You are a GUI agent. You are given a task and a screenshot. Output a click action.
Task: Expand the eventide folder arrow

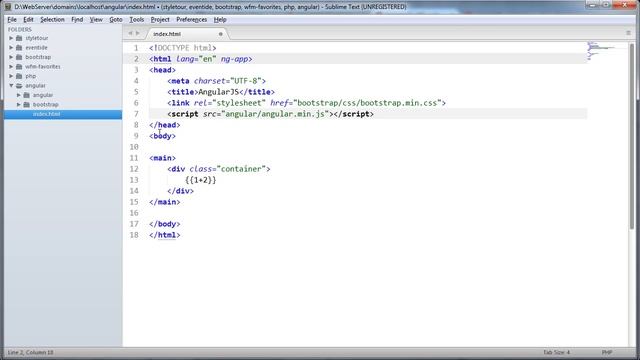(11, 47)
